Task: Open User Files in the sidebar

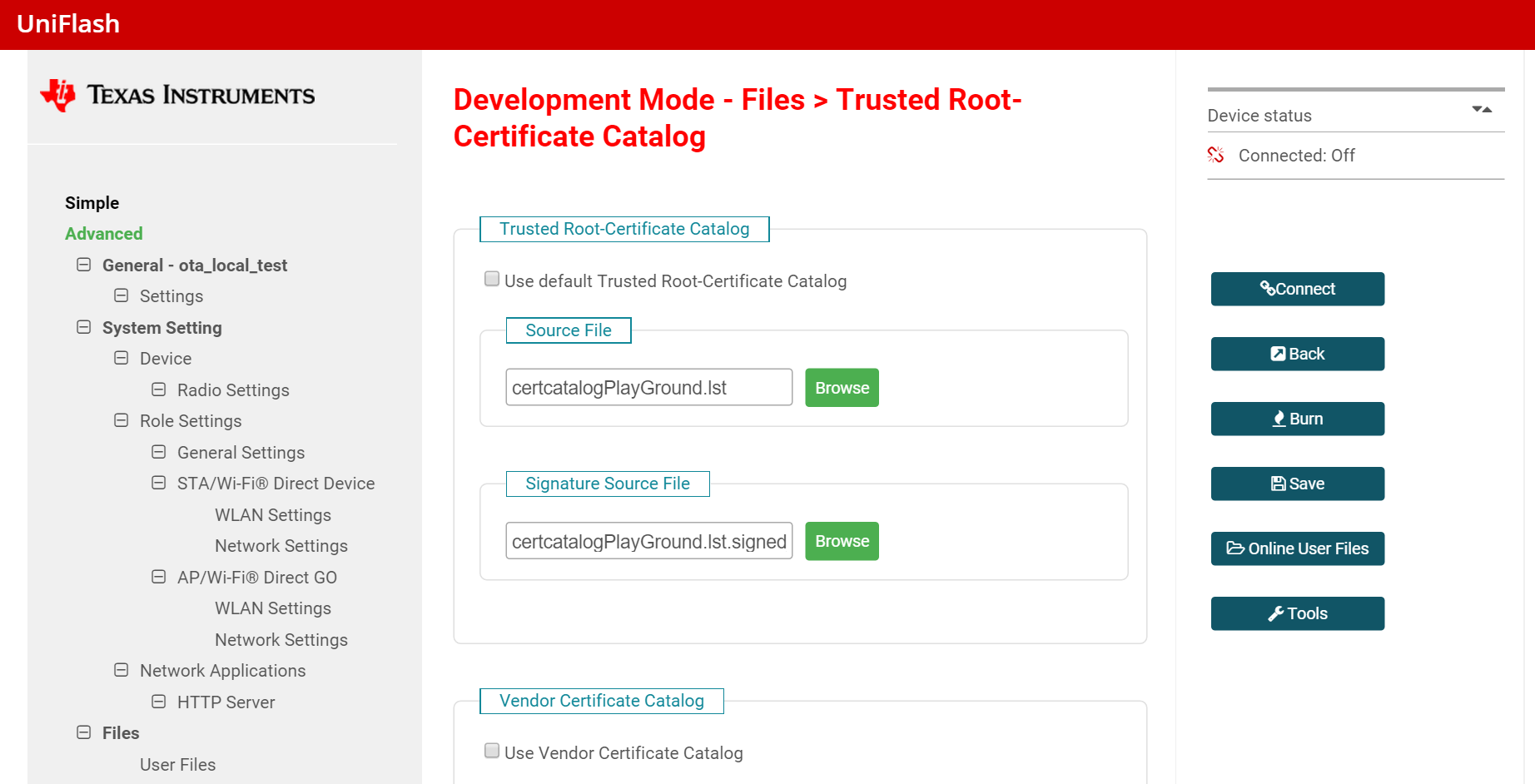Action: click(177, 764)
